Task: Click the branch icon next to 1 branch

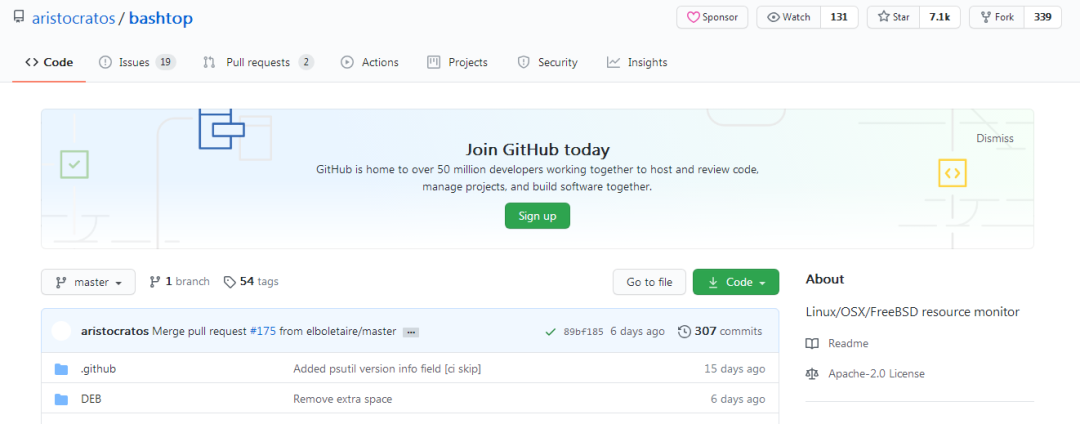Action: (154, 282)
